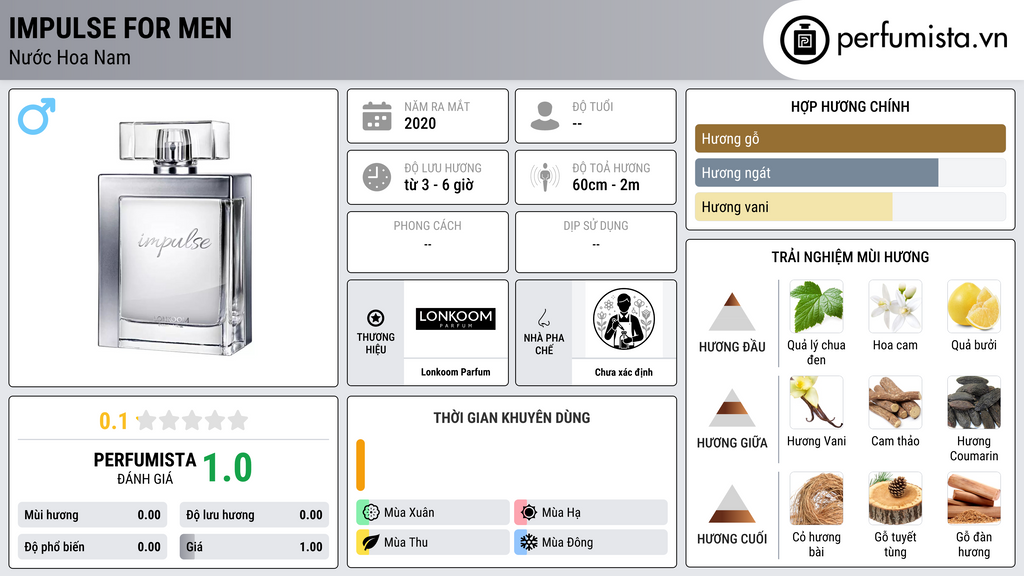The image size is (1024, 576).
Task: Click the Hương vani accord bar
Action: click(x=850, y=207)
